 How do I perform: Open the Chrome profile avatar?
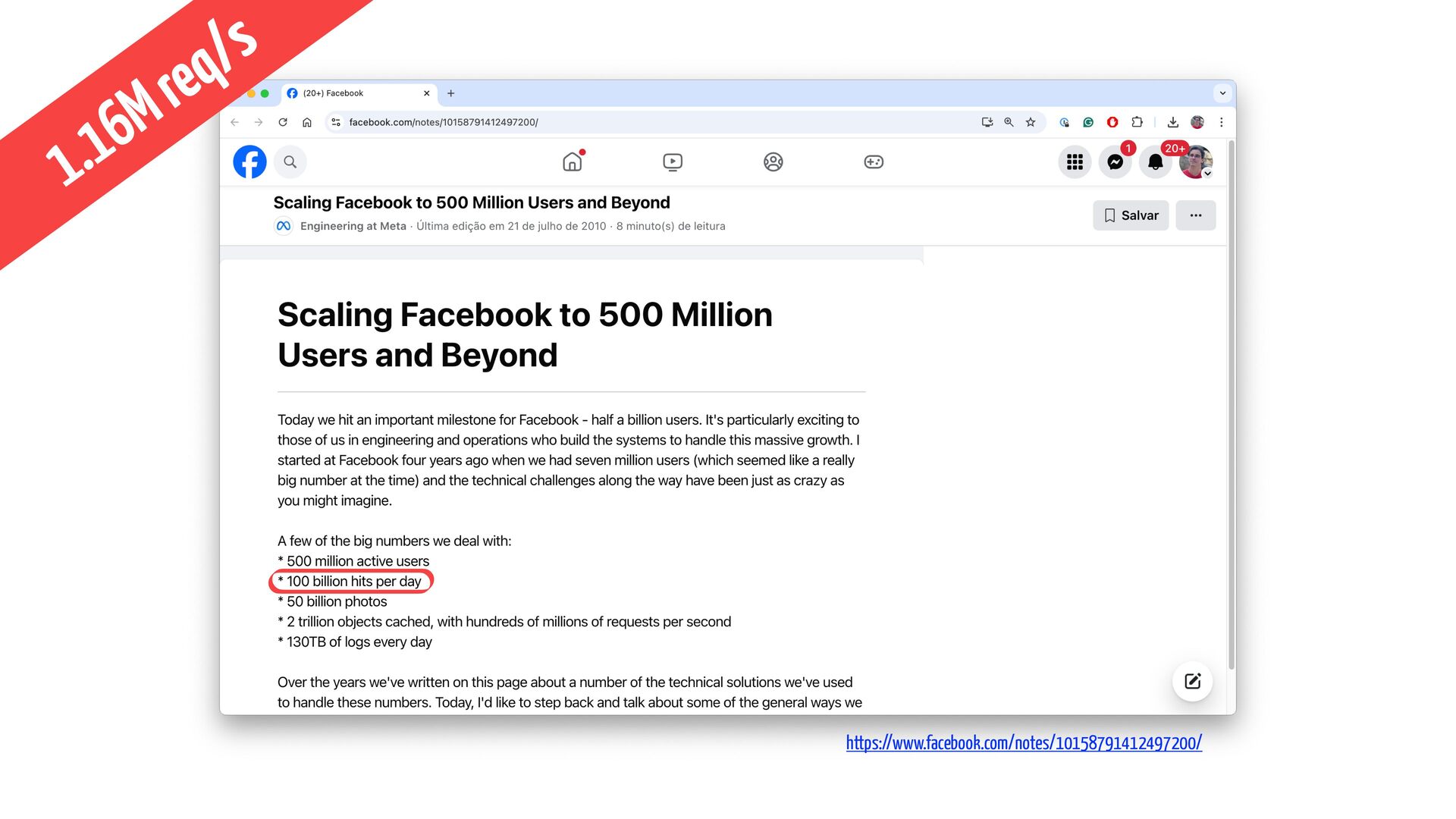[x=1197, y=122]
